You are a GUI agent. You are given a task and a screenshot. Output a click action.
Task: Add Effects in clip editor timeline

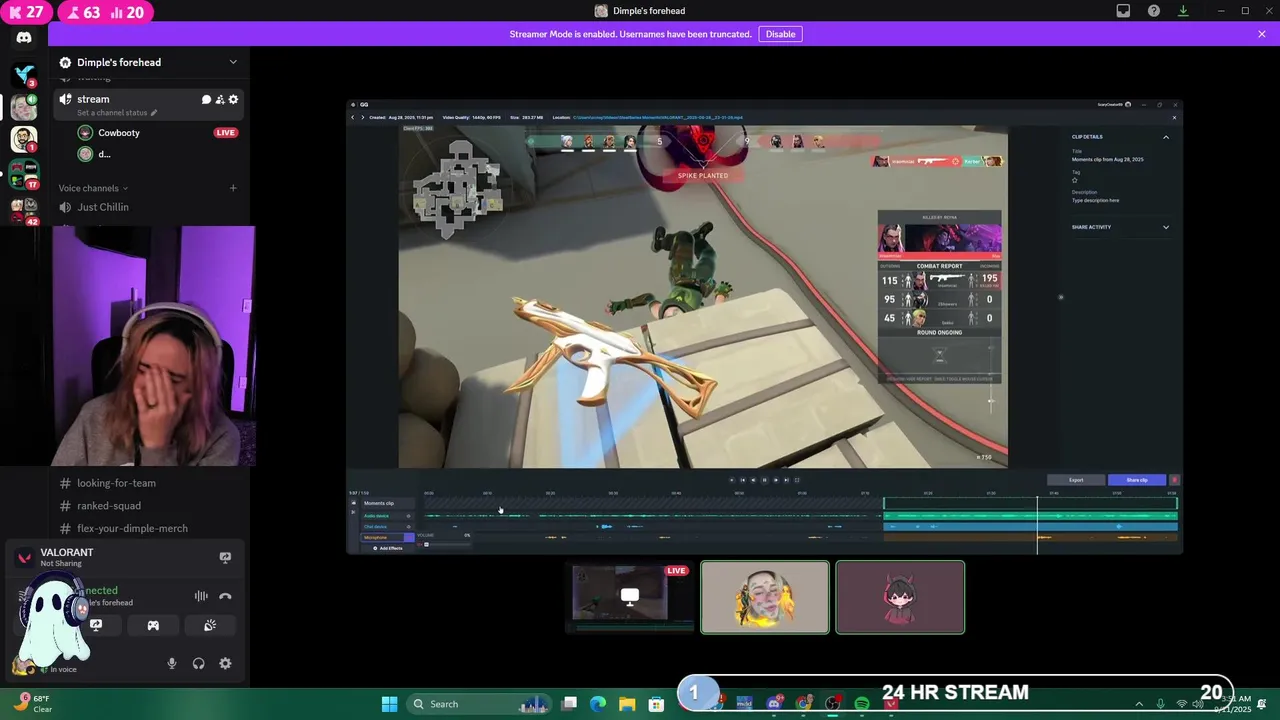tap(390, 548)
